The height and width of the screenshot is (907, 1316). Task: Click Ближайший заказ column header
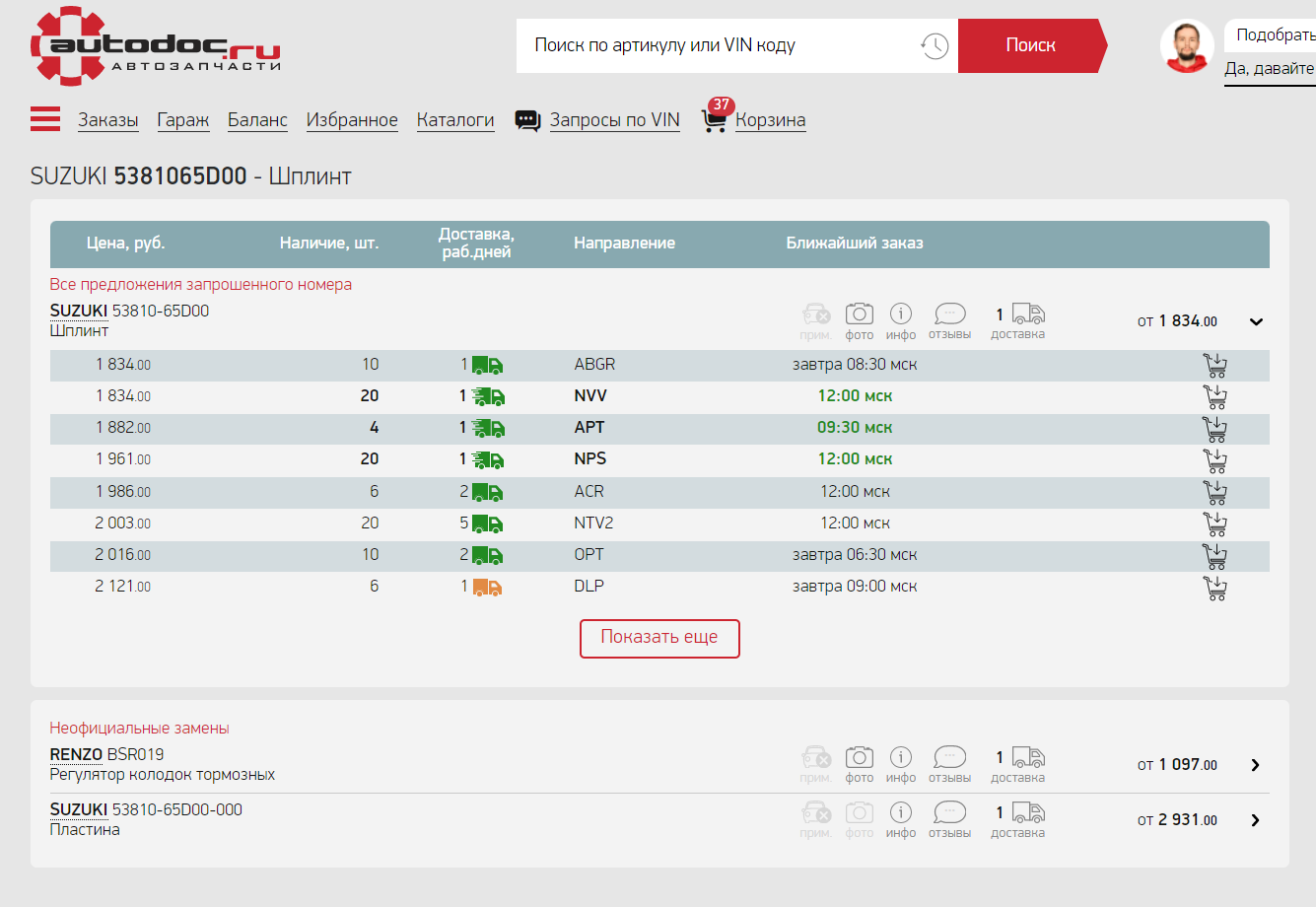[x=855, y=244]
